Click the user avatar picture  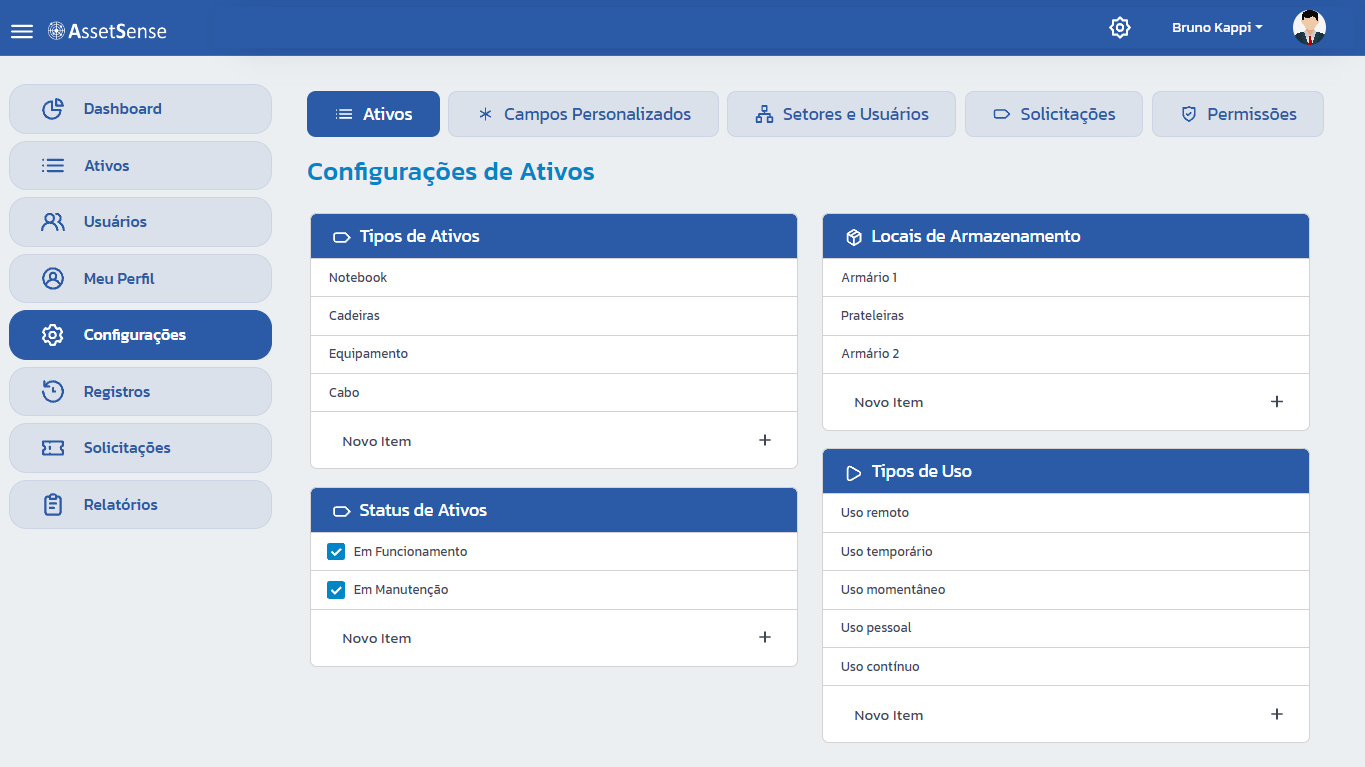point(1309,28)
